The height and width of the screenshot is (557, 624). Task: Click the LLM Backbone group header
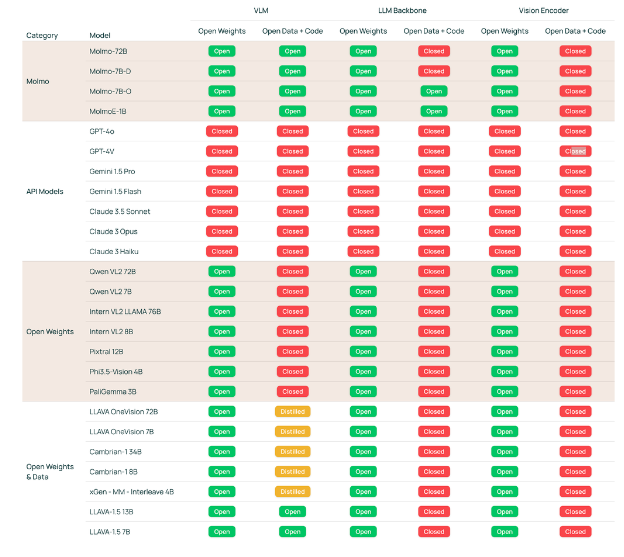(x=402, y=10)
